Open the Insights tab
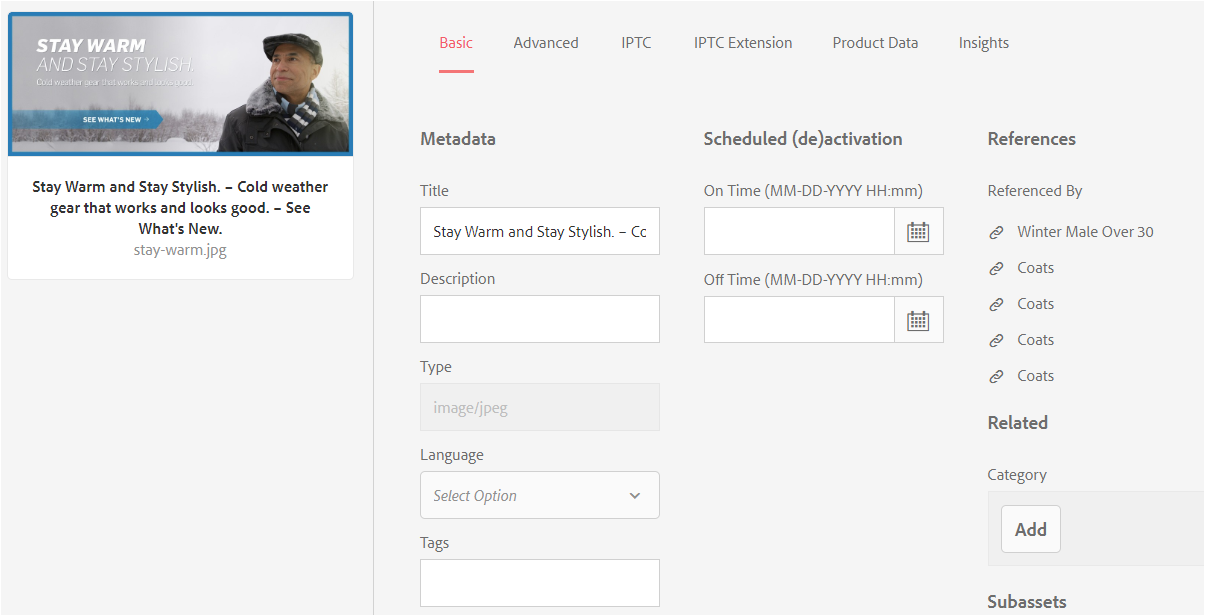The image size is (1205, 616). pyautogui.click(x=984, y=43)
